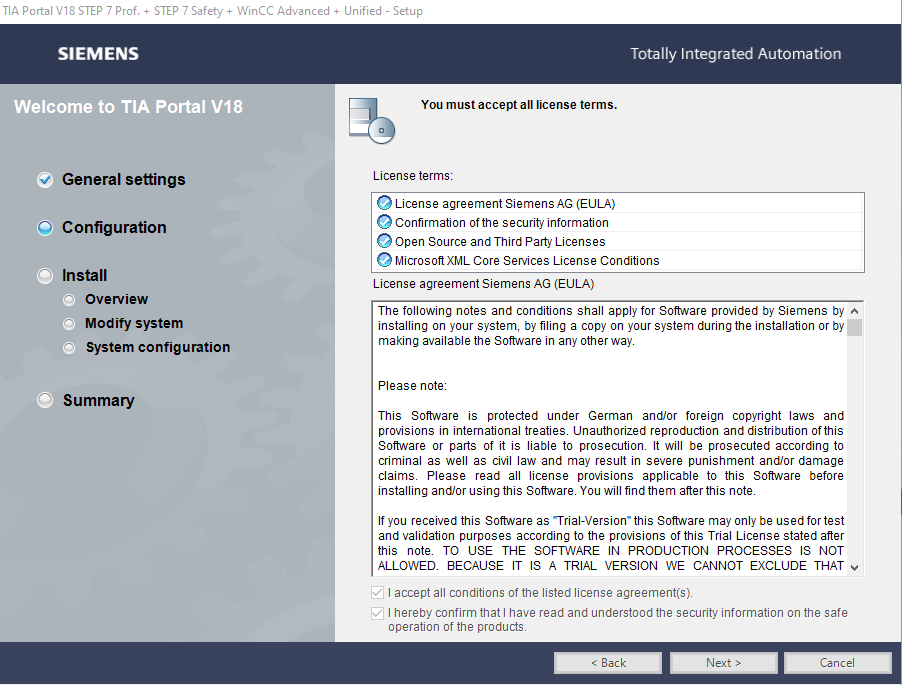Image resolution: width=902 pixels, height=685 pixels.
Task: Open Configuration step label
Action: point(114,228)
